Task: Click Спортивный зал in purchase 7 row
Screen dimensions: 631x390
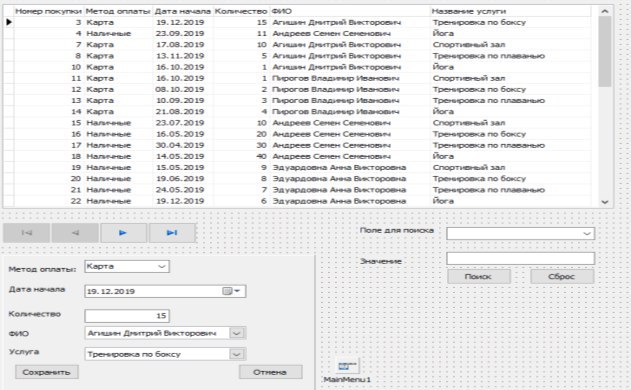Action: click(x=469, y=45)
